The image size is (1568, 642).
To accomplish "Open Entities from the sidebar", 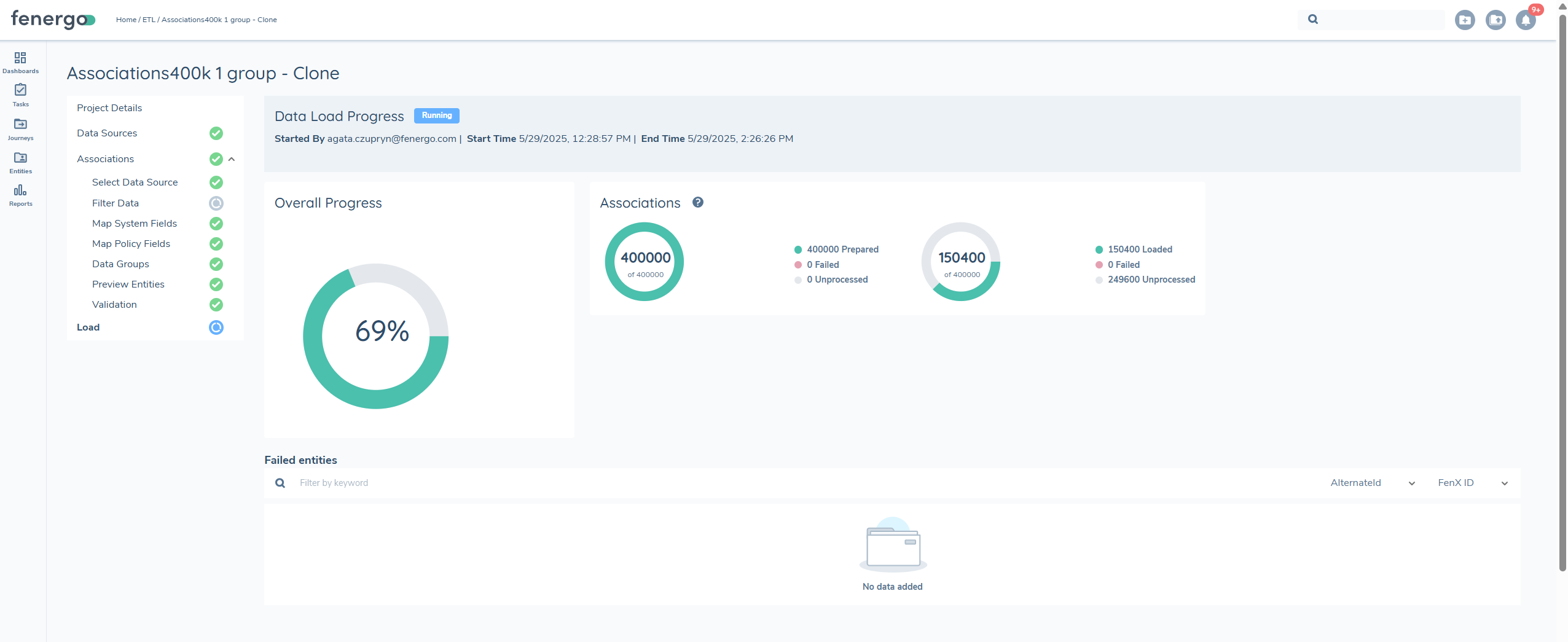I will (20, 162).
